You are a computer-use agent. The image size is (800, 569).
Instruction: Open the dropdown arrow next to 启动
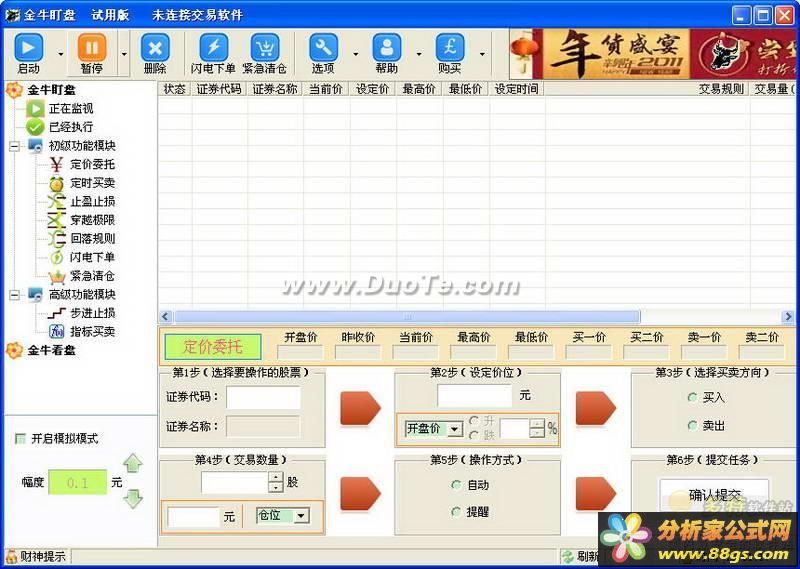point(61,54)
